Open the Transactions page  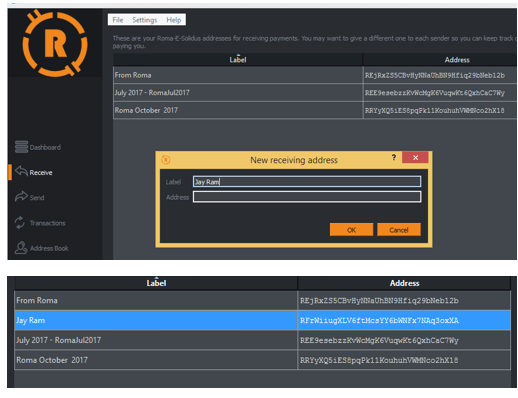(x=47, y=223)
